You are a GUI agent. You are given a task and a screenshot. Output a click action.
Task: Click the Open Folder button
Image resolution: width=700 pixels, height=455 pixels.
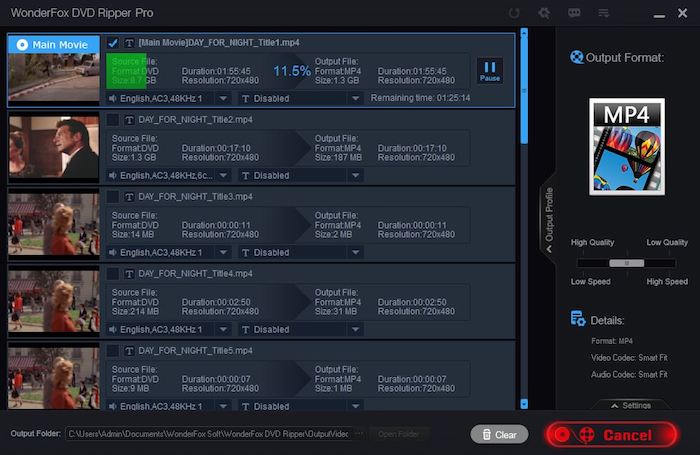[398, 434]
